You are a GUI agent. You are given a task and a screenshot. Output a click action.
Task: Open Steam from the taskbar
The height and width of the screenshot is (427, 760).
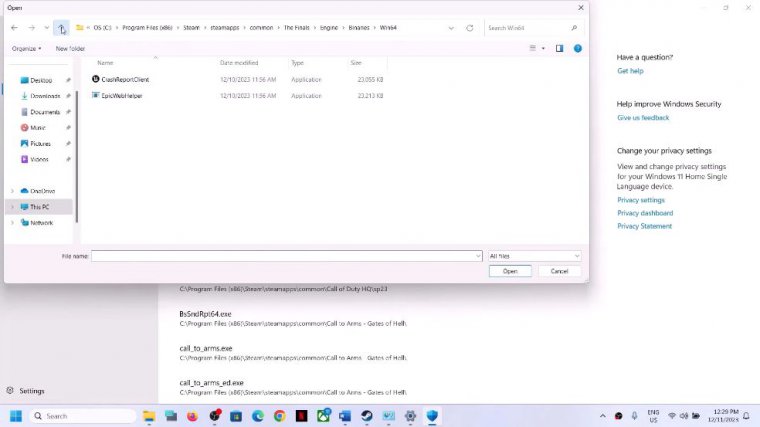point(367,416)
